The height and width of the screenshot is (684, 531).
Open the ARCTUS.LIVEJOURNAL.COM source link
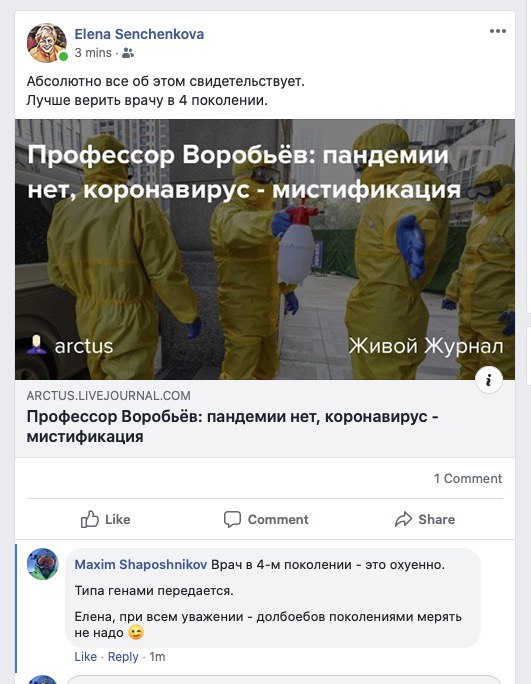point(109,396)
